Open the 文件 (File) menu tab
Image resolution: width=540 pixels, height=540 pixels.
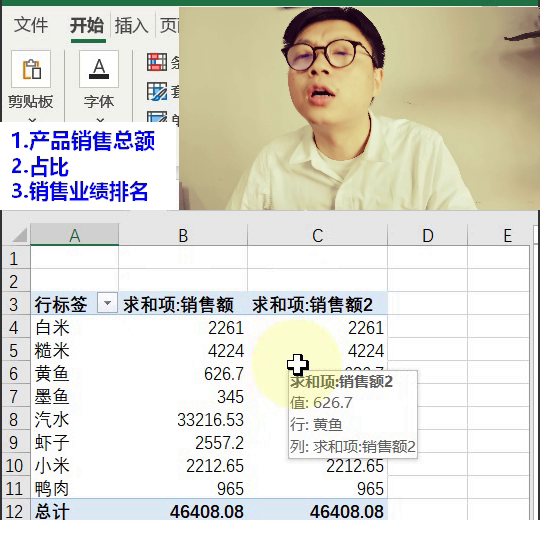tap(31, 25)
